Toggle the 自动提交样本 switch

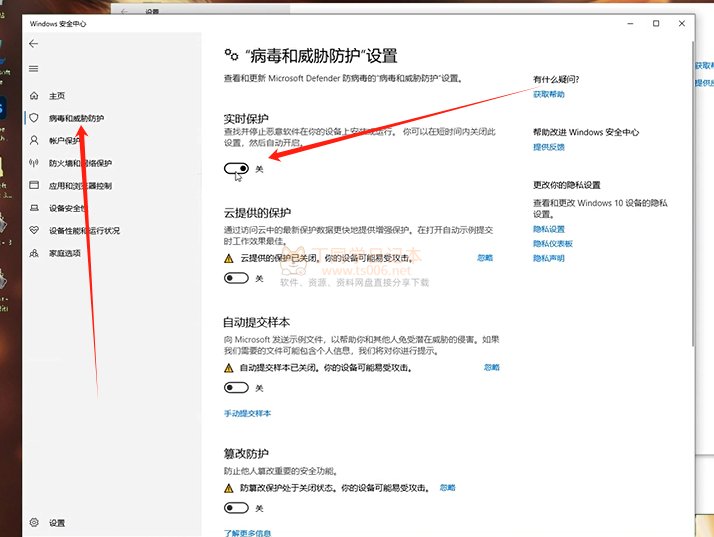(x=236, y=388)
